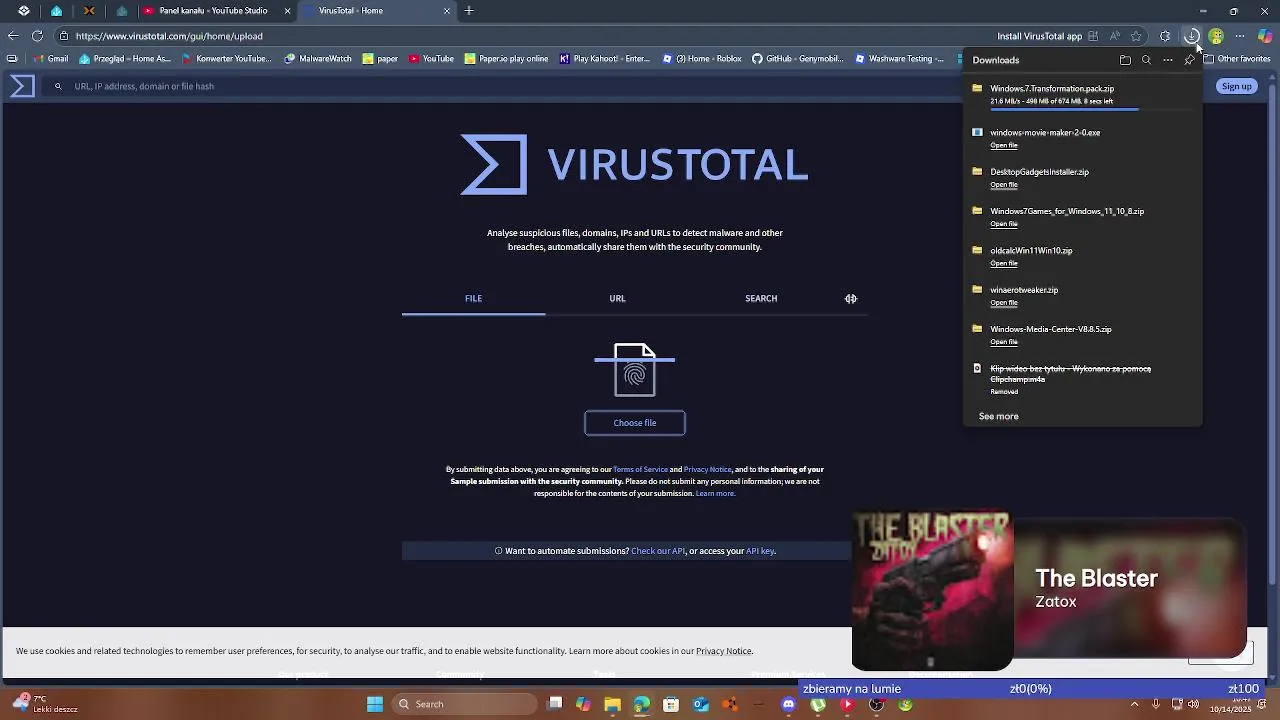Open tab beside SEARCH with grid icon
1280x720 pixels.
pyautogui.click(x=851, y=298)
